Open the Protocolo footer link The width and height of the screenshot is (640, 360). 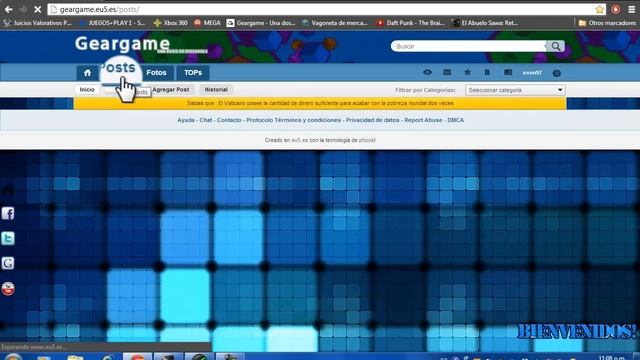pyautogui.click(x=260, y=120)
